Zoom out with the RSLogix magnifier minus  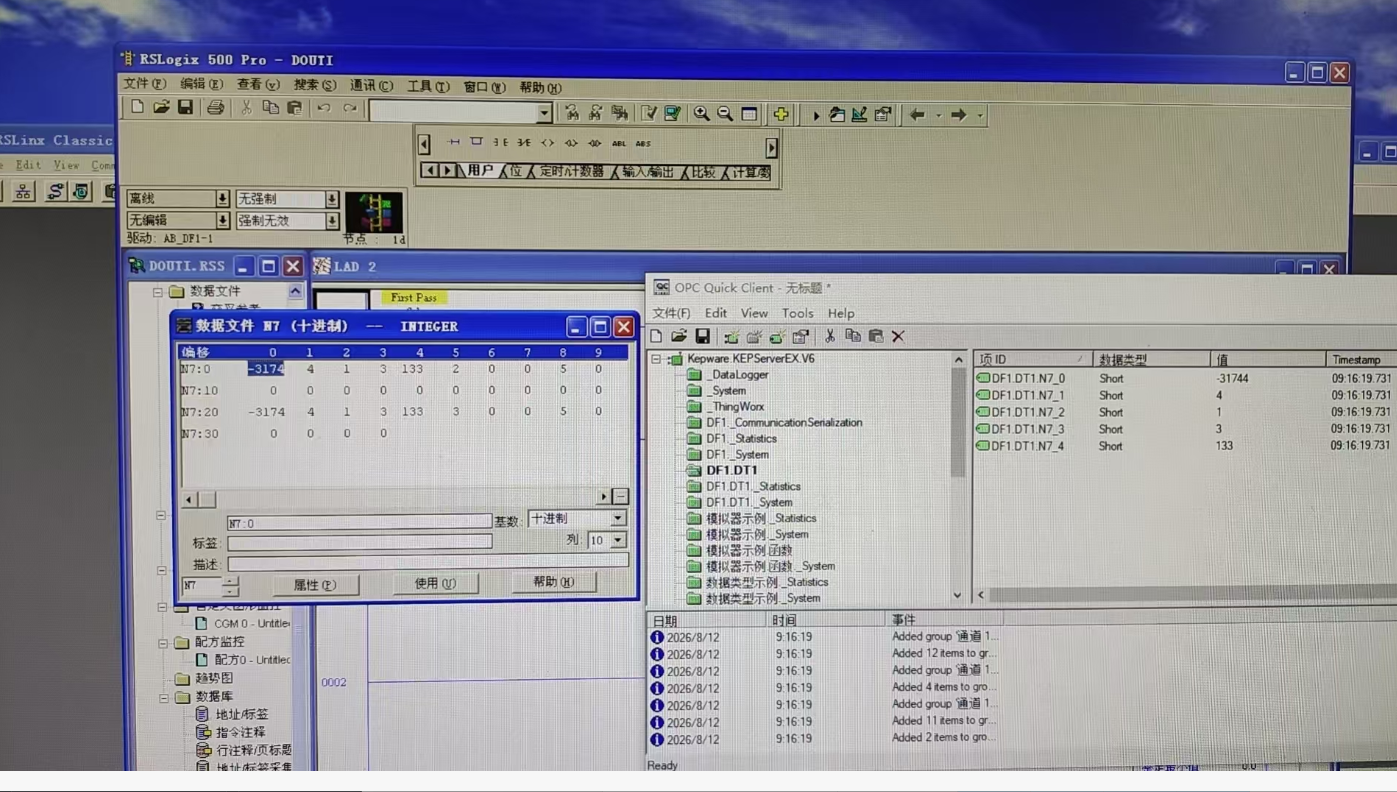725,114
